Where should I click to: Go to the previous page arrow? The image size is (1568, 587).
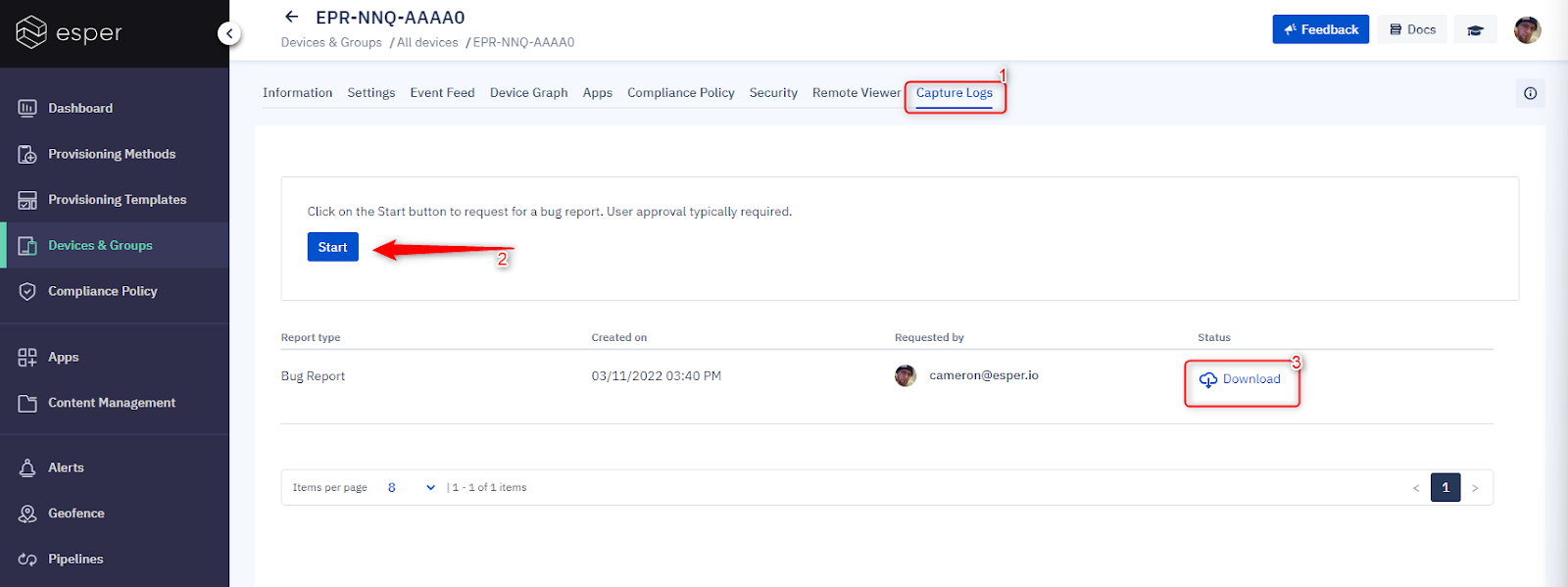point(1416,488)
